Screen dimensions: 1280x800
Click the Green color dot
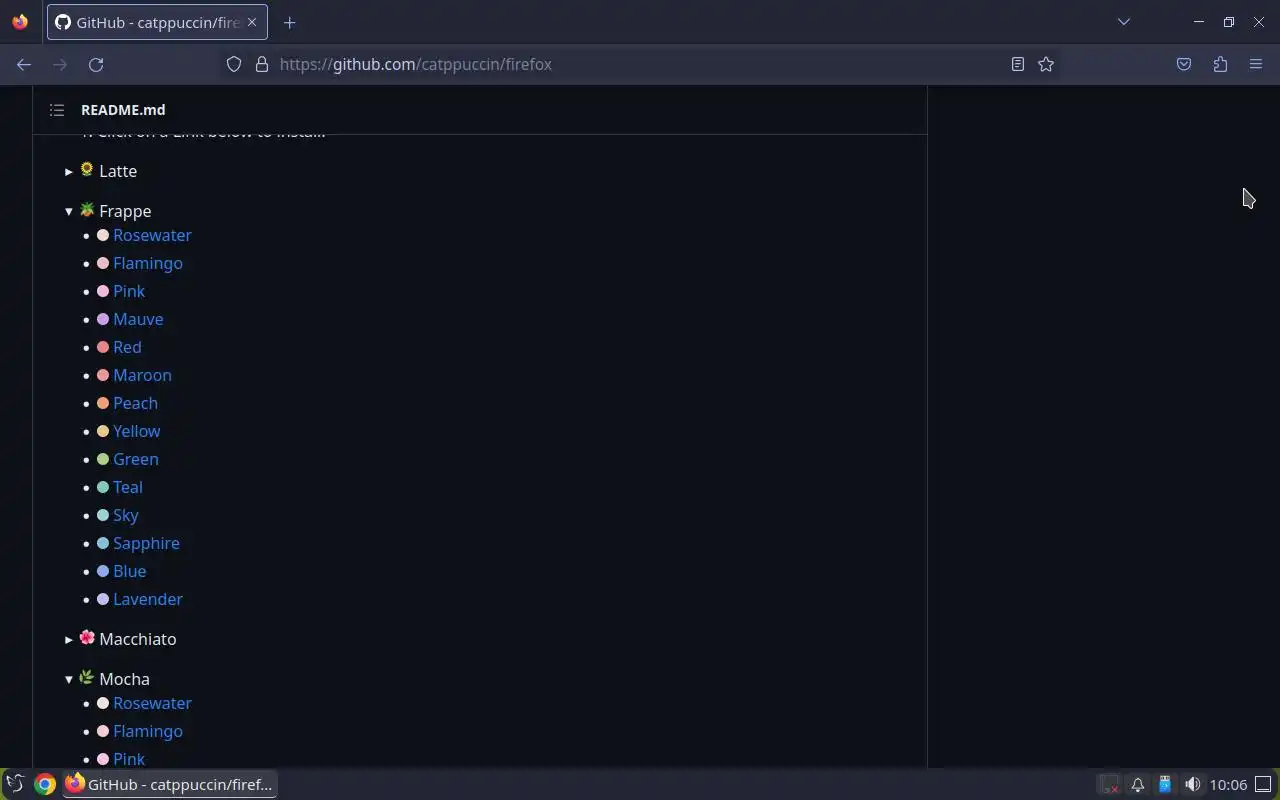[x=103, y=459]
